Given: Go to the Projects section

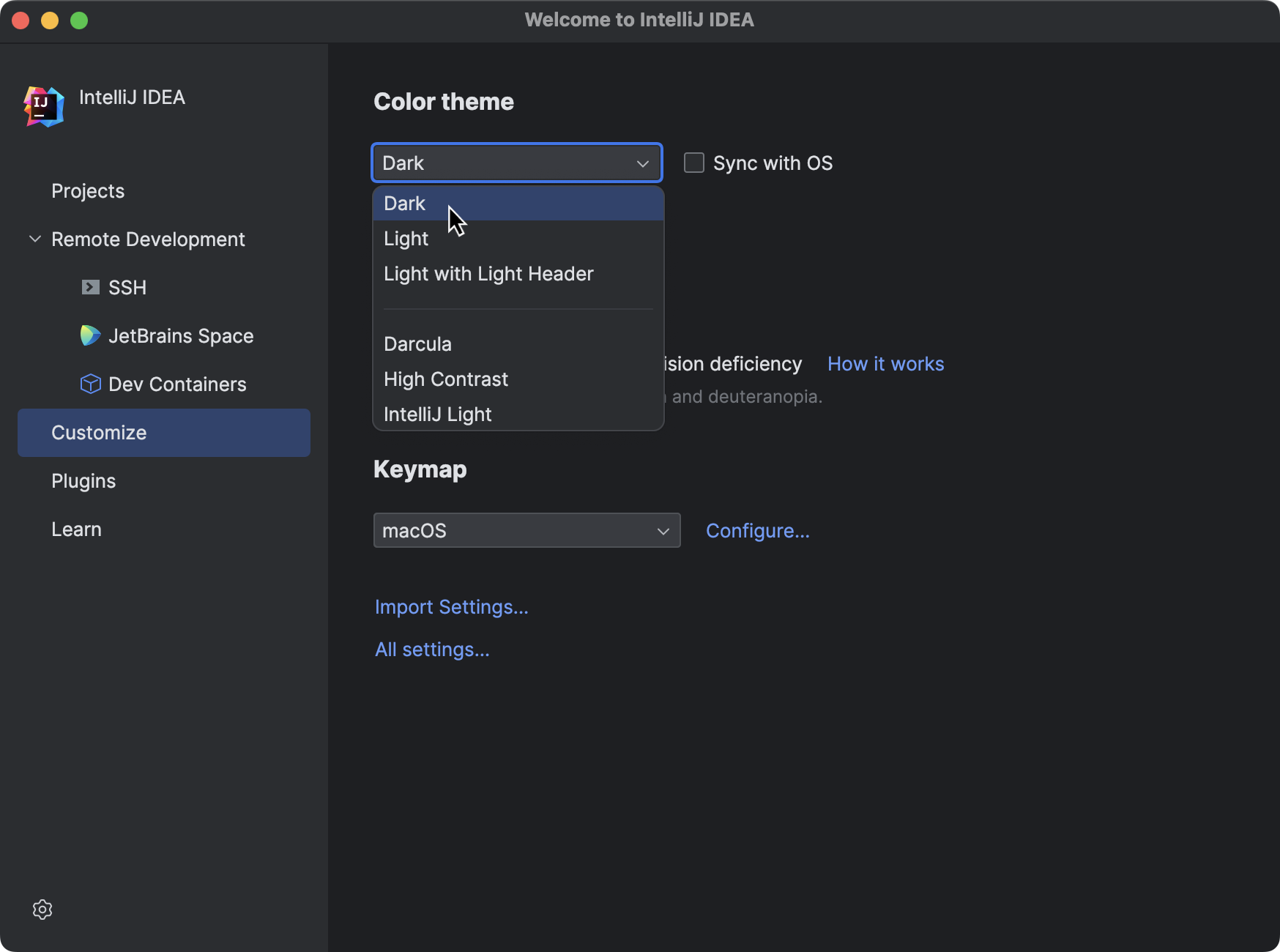Looking at the screenshot, I should pos(87,190).
